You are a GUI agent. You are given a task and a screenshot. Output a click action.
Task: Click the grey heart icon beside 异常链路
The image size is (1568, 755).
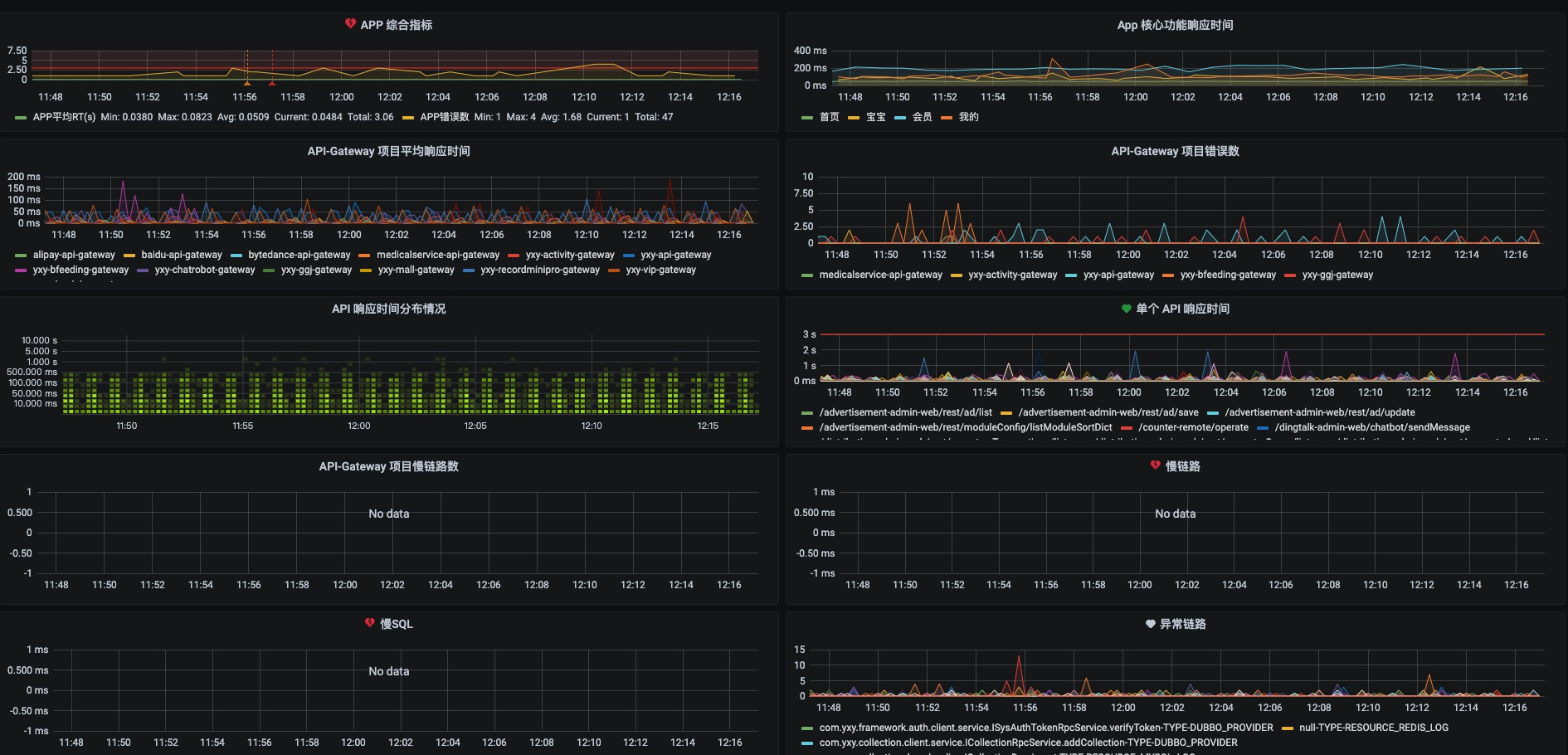(1150, 624)
